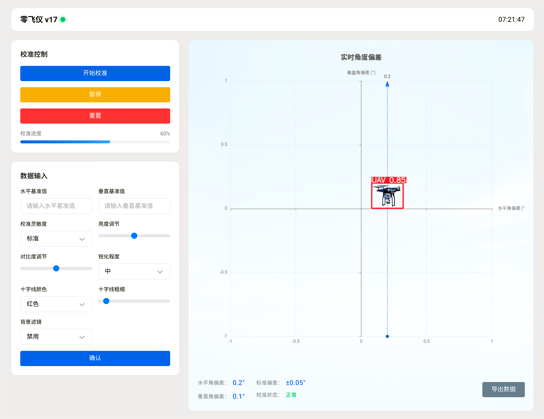The height and width of the screenshot is (419, 544).
Task: Click the 亮度调节 slider handle
Action: point(134,236)
